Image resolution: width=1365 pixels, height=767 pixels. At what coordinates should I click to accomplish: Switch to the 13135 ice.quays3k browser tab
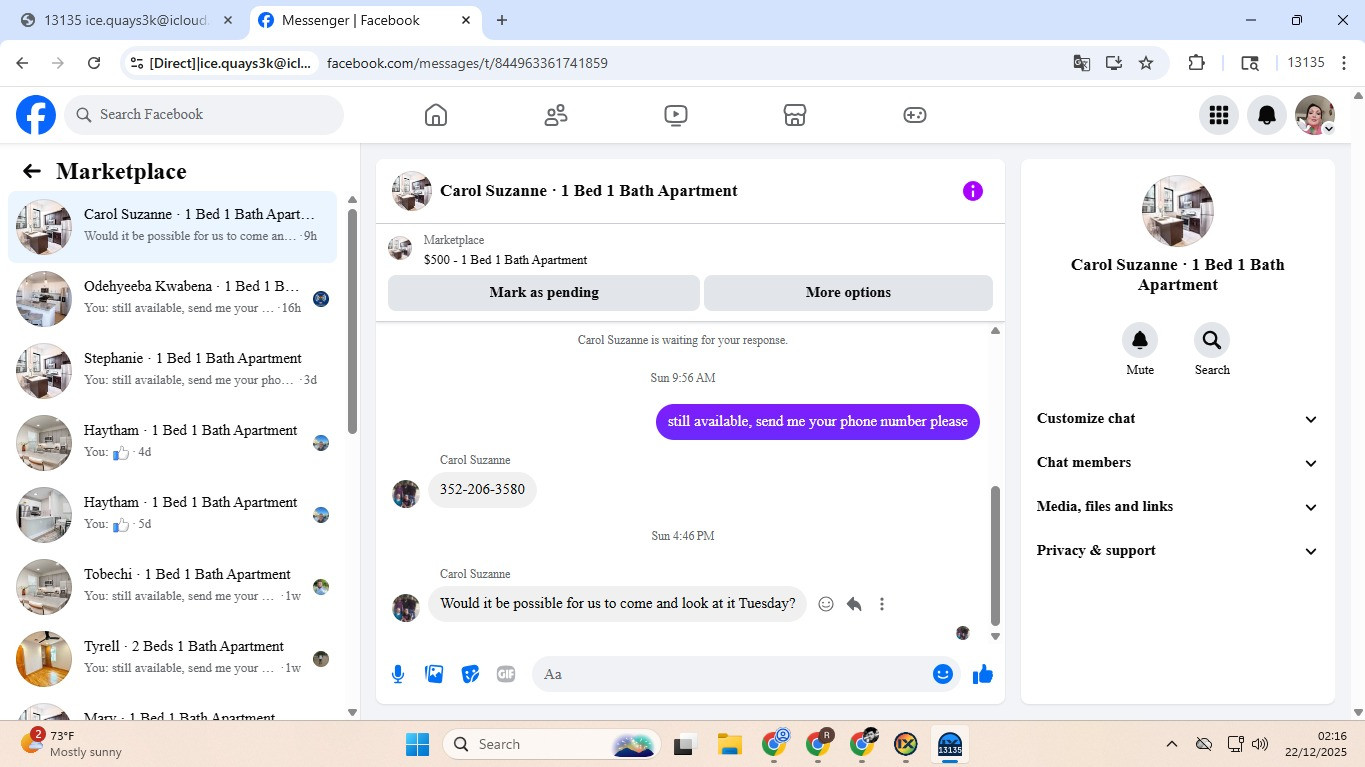tap(127, 20)
